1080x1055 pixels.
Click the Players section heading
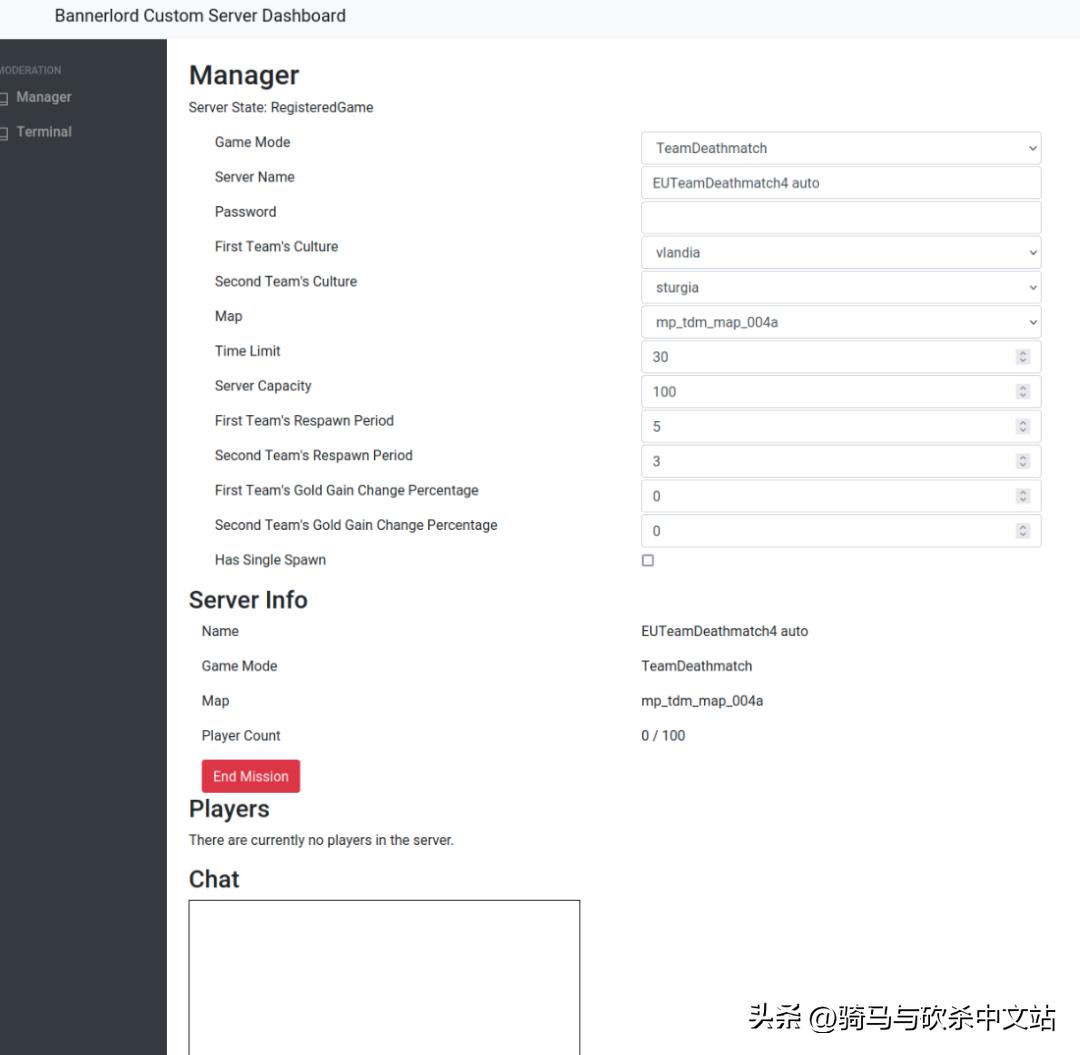229,809
